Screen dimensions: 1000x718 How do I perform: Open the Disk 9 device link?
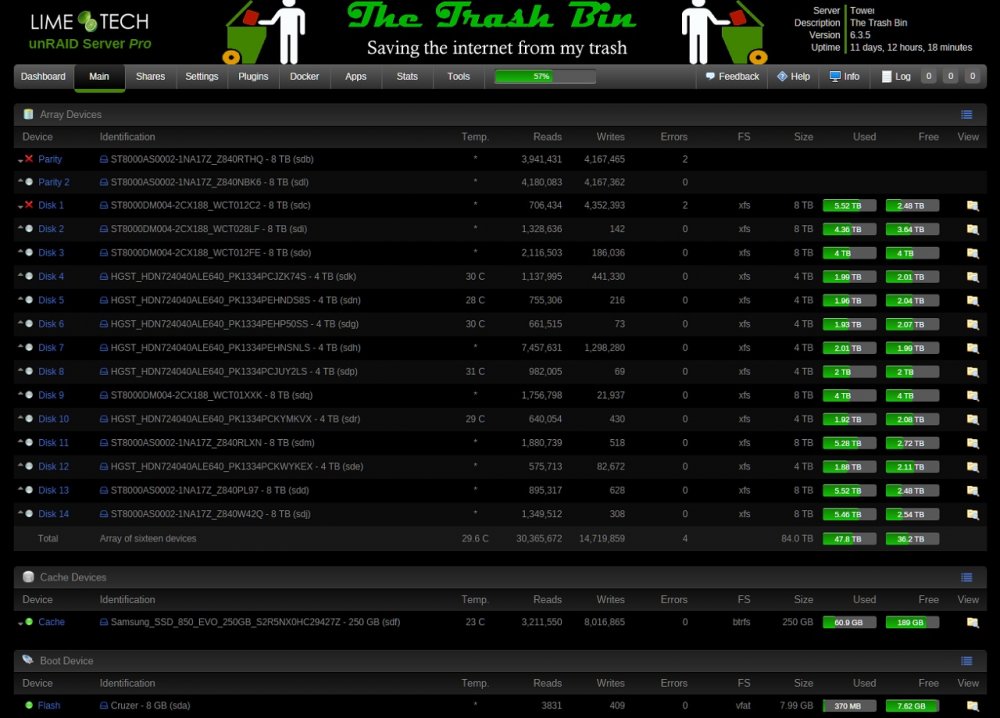[x=51, y=395]
